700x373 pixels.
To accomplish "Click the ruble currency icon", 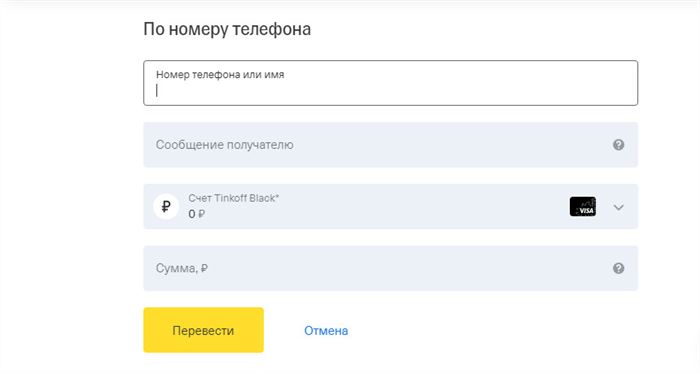I will click(x=166, y=207).
